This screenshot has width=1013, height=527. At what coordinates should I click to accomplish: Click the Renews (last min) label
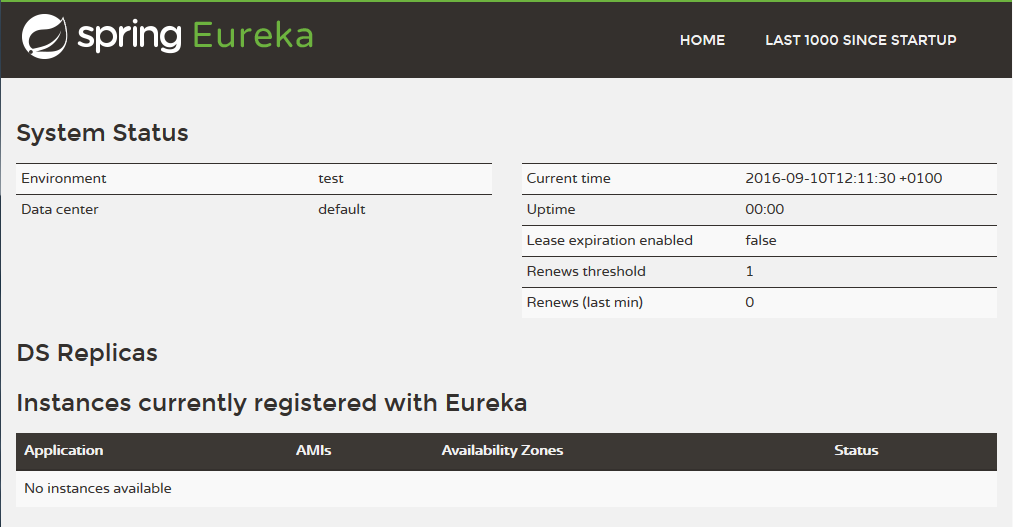[584, 302]
